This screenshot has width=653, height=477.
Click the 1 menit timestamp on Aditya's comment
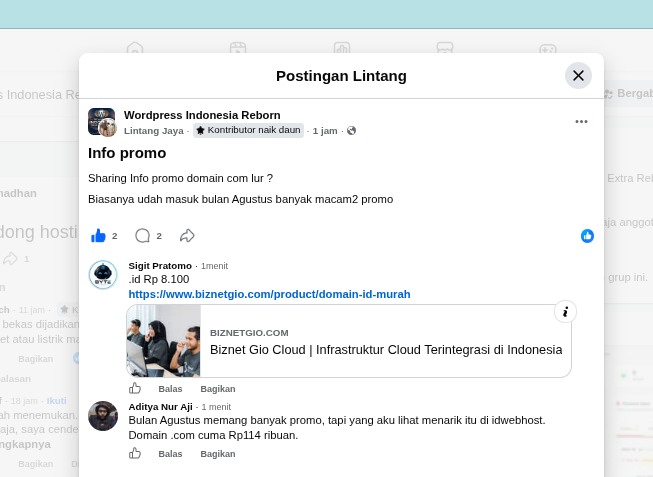coord(216,407)
